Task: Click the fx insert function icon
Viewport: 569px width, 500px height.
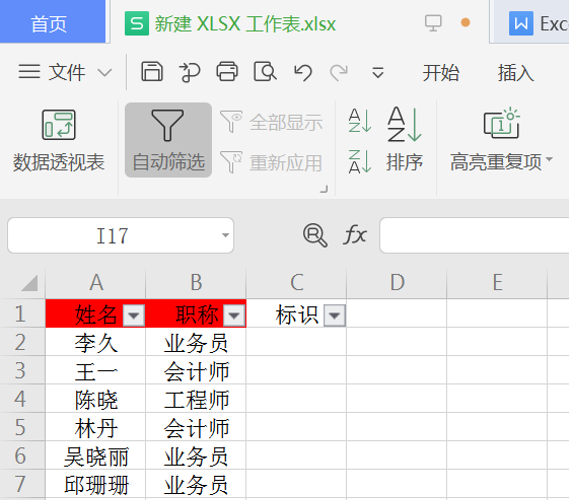Action: coord(355,235)
